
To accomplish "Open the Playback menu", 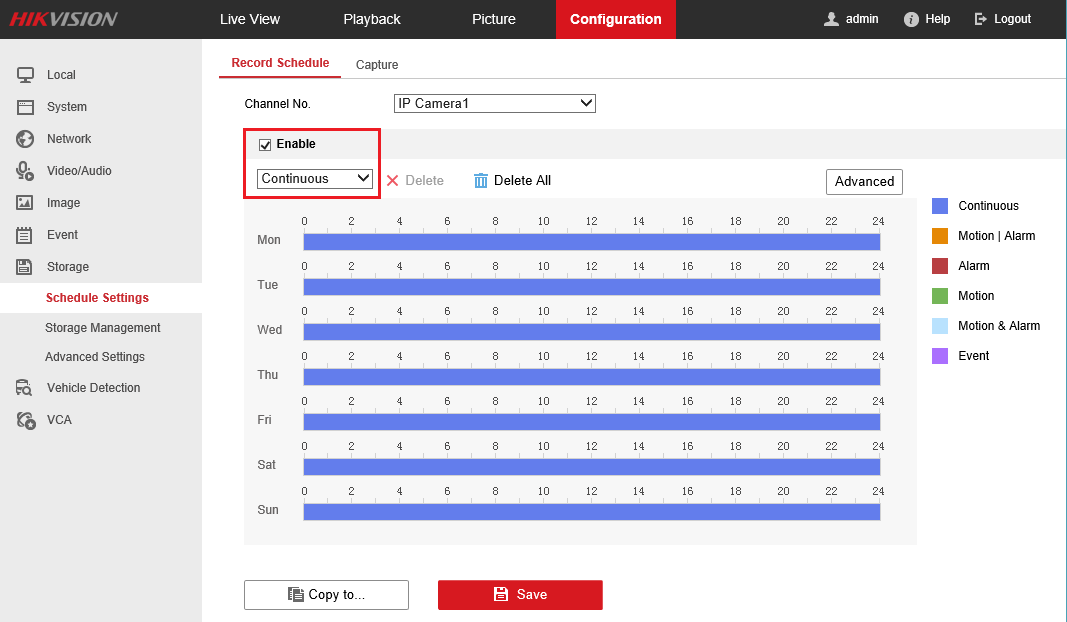I will 372,19.
